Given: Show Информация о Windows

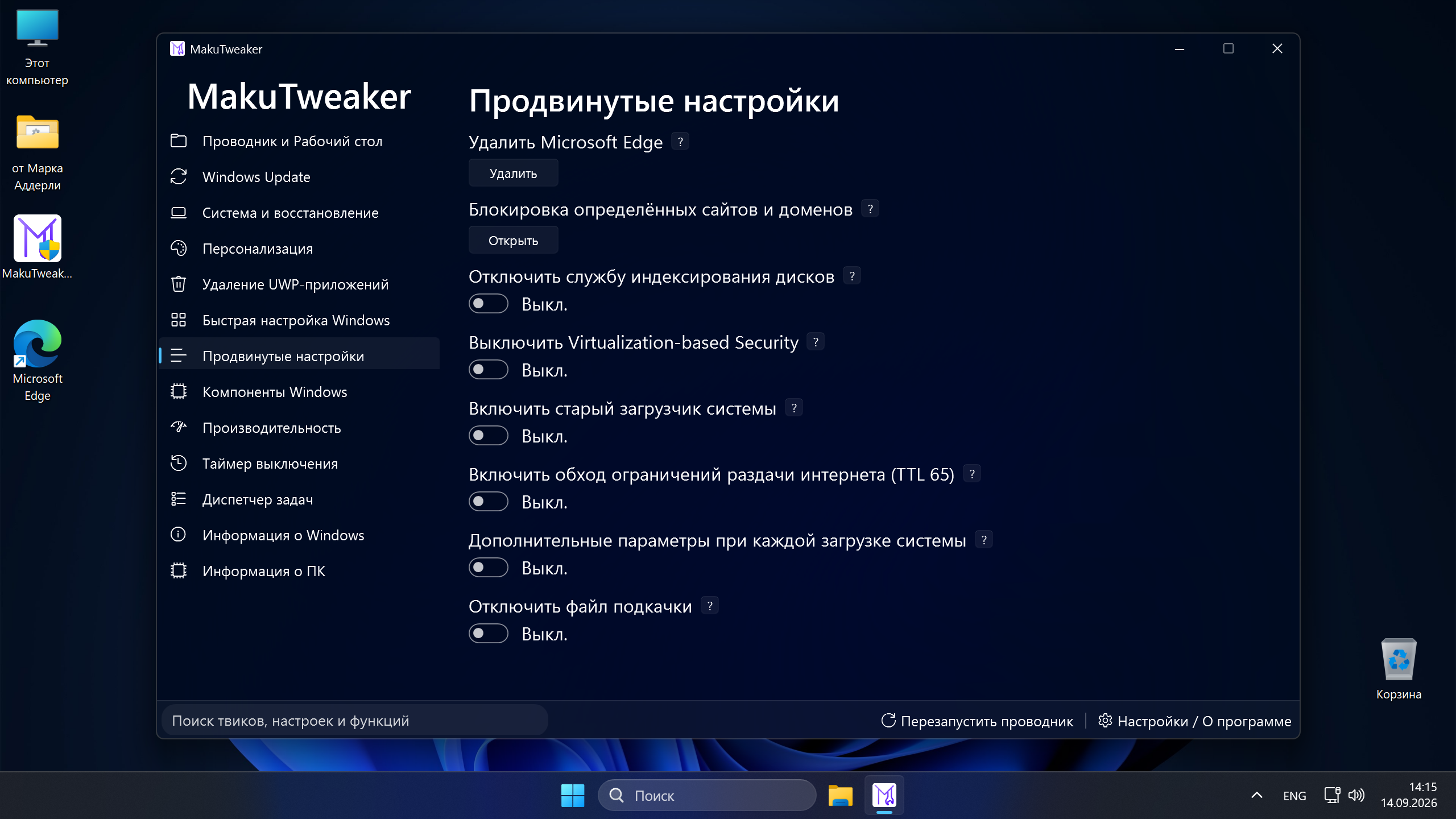Looking at the screenshot, I should (x=299, y=535).
